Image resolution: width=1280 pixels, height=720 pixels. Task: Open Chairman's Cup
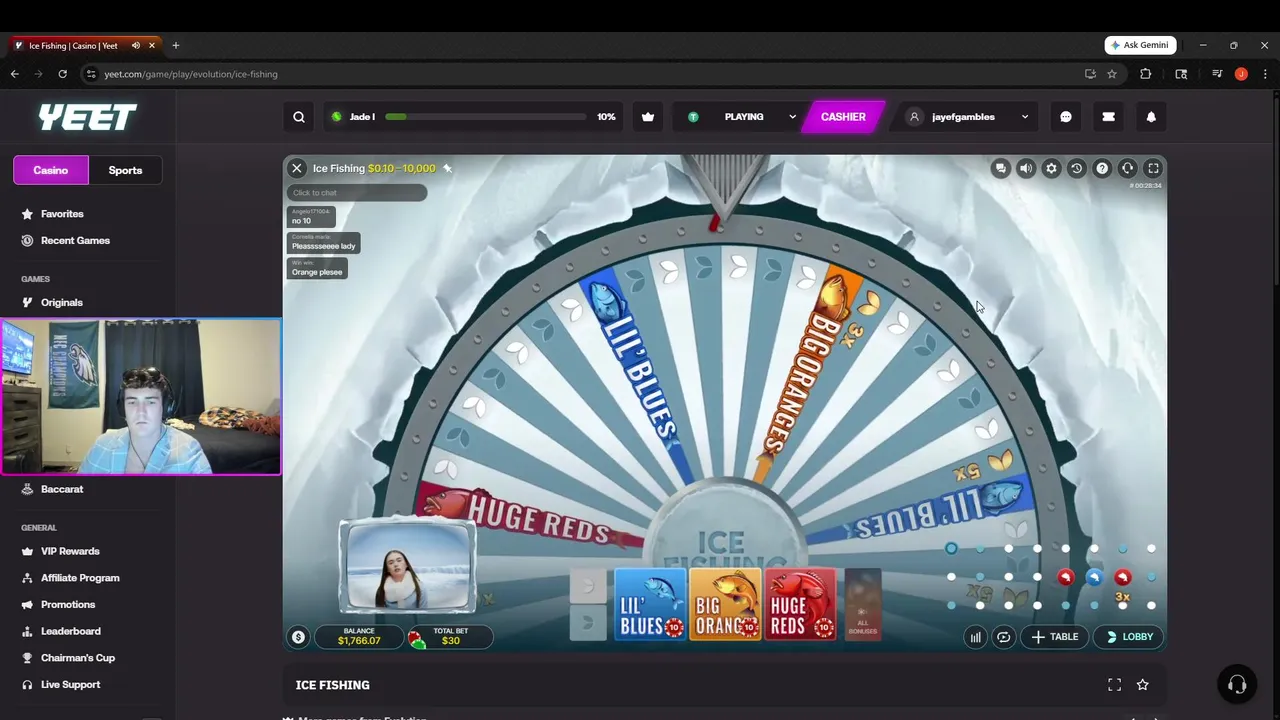tap(78, 658)
